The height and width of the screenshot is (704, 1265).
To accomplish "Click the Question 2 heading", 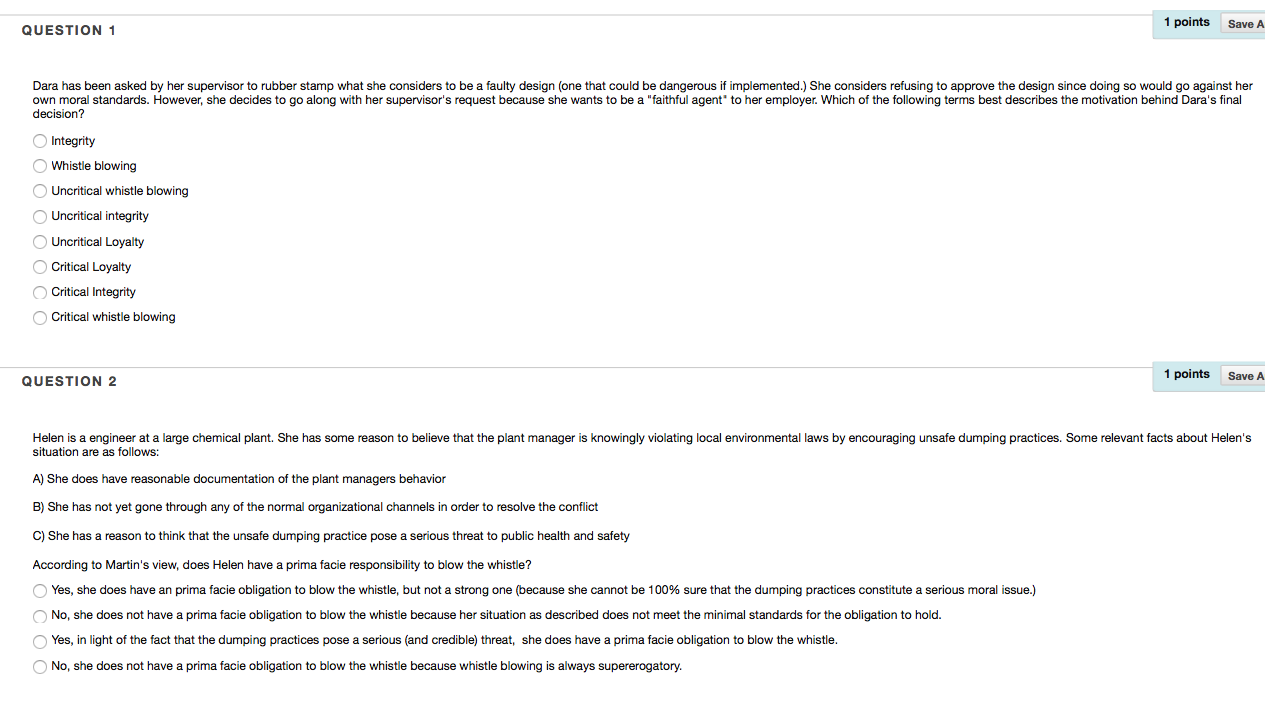I will [x=69, y=381].
